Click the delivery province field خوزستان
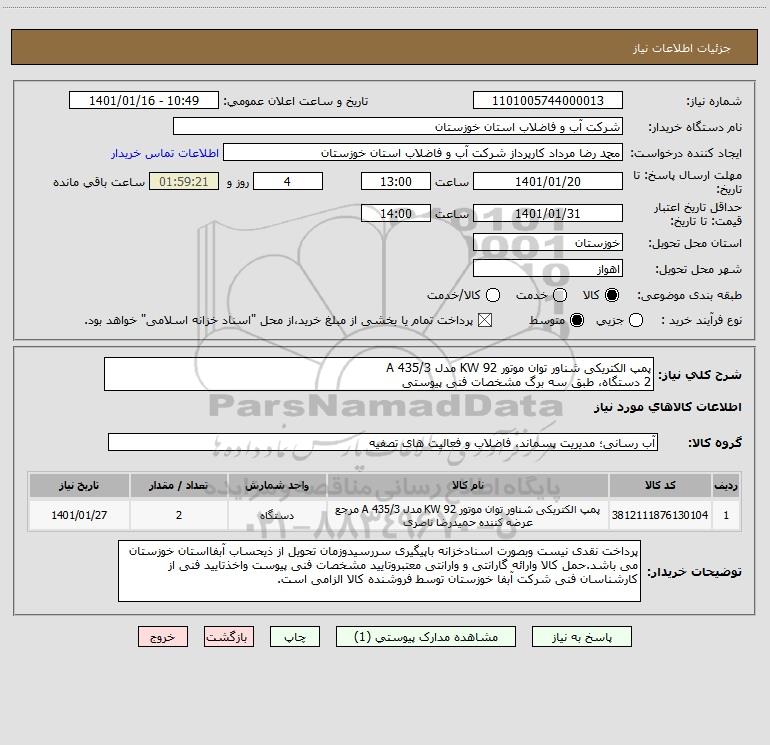 click(x=548, y=243)
